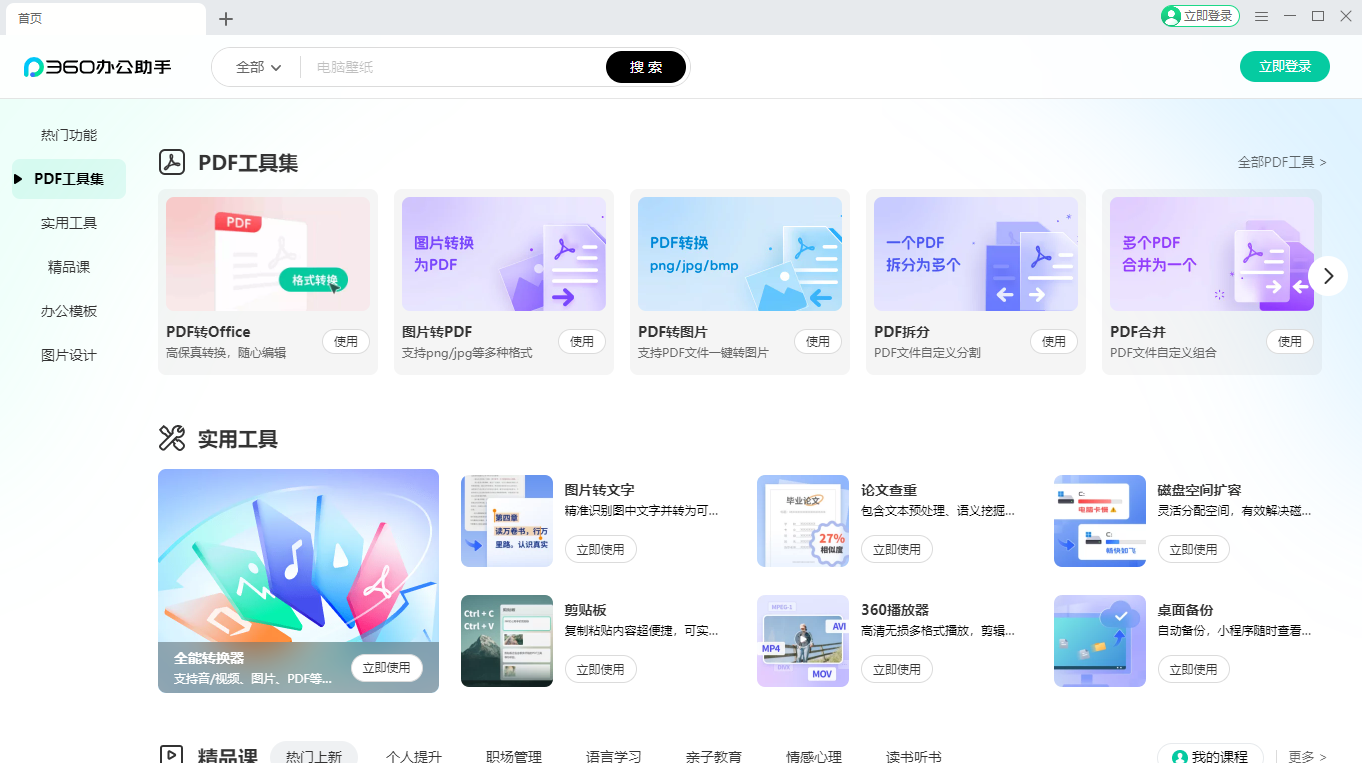Viewport: 1362px width, 763px height.
Task: Click 使用 button for PDF转Office
Action: click(346, 341)
